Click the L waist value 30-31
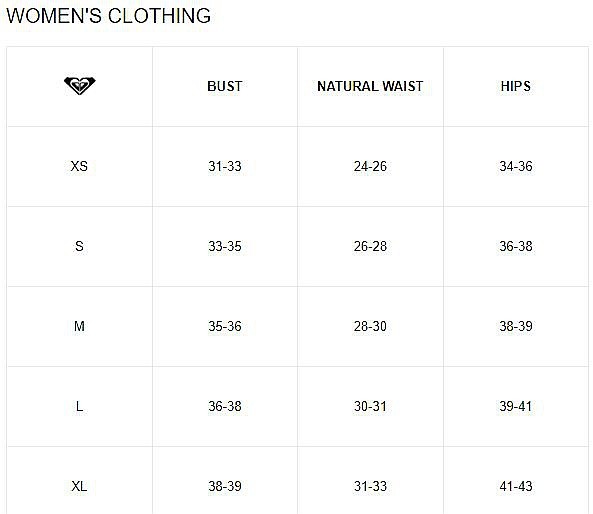Screen dimensions: 593x514 coord(370,406)
